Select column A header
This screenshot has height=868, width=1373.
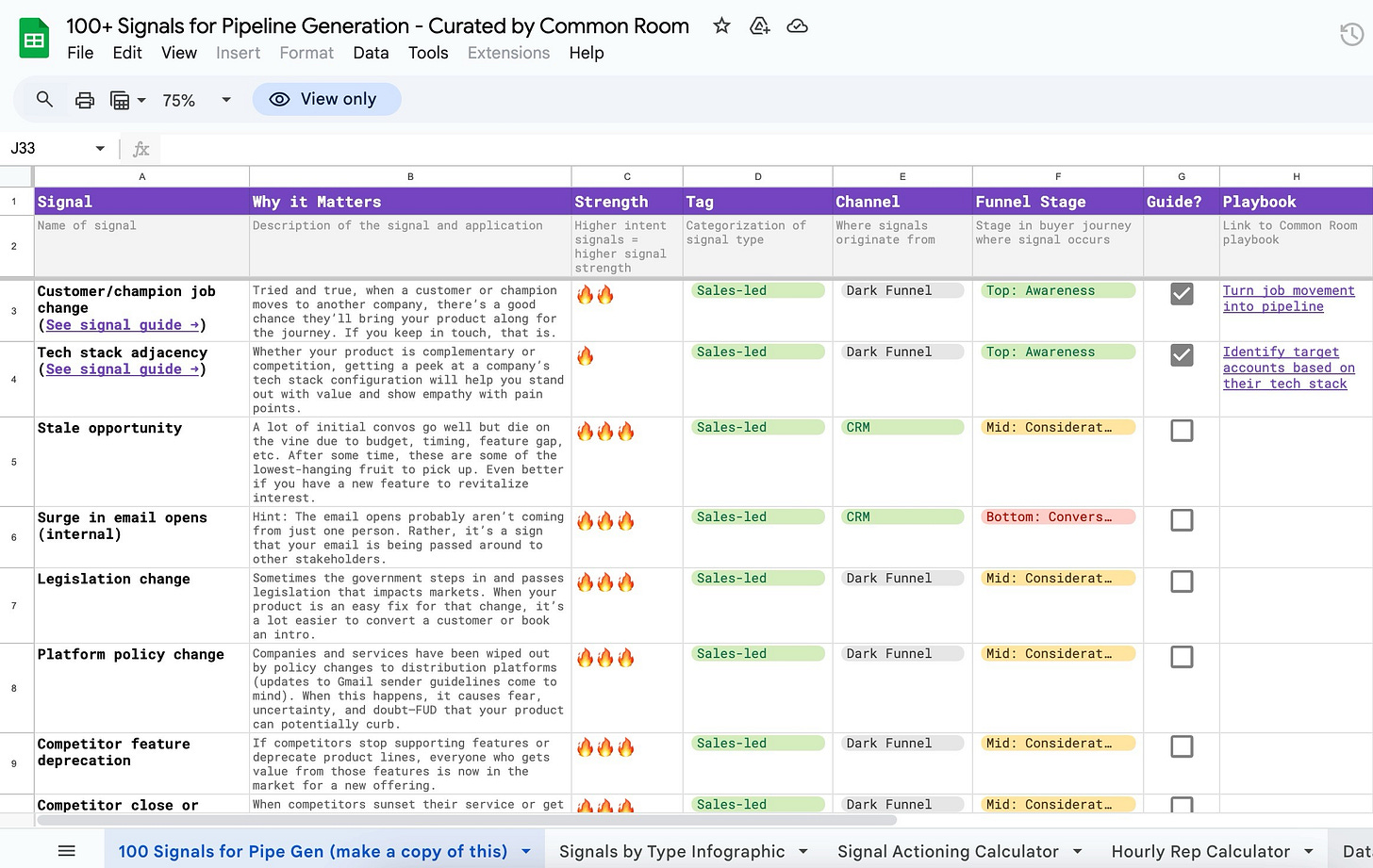(141, 176)
